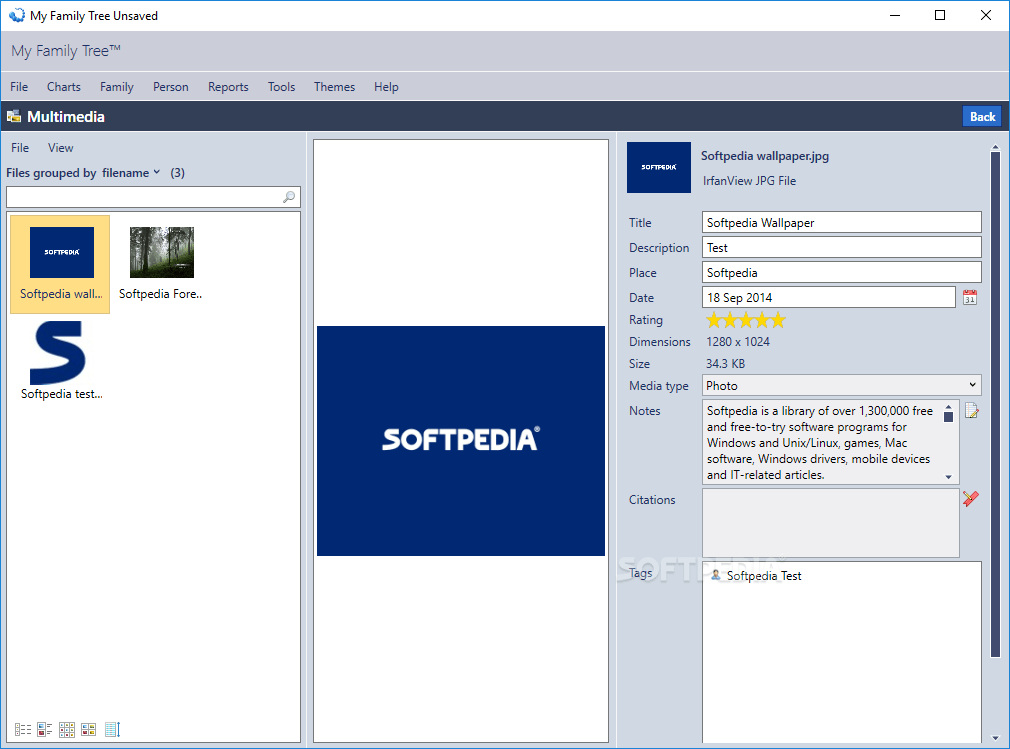Select the Softpedia Forest thumbnail
This screenshot has height=749, width=1010.
click(161, 265)
